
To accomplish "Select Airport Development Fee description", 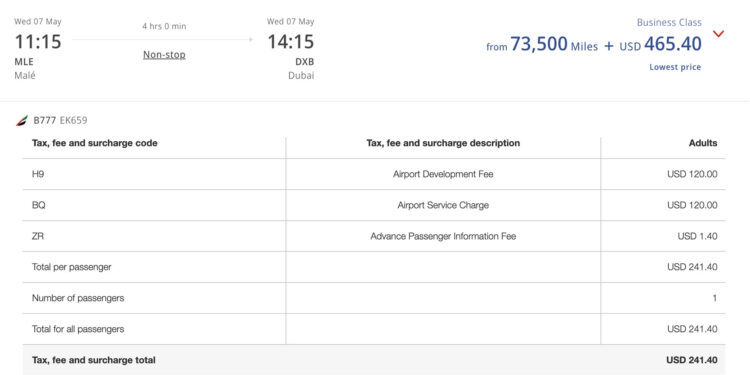I will pos(443,174).
